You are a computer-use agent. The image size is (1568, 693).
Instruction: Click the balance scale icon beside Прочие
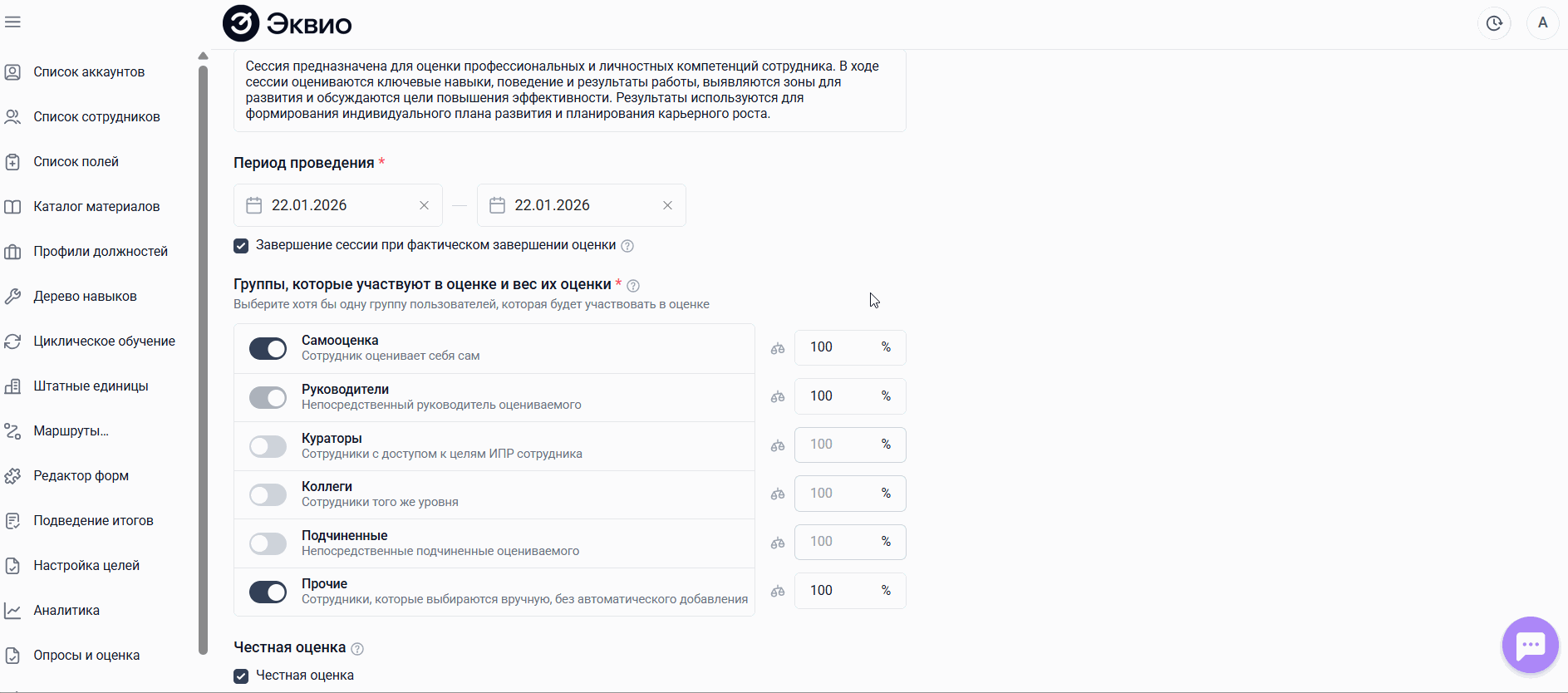click(778, 592)
